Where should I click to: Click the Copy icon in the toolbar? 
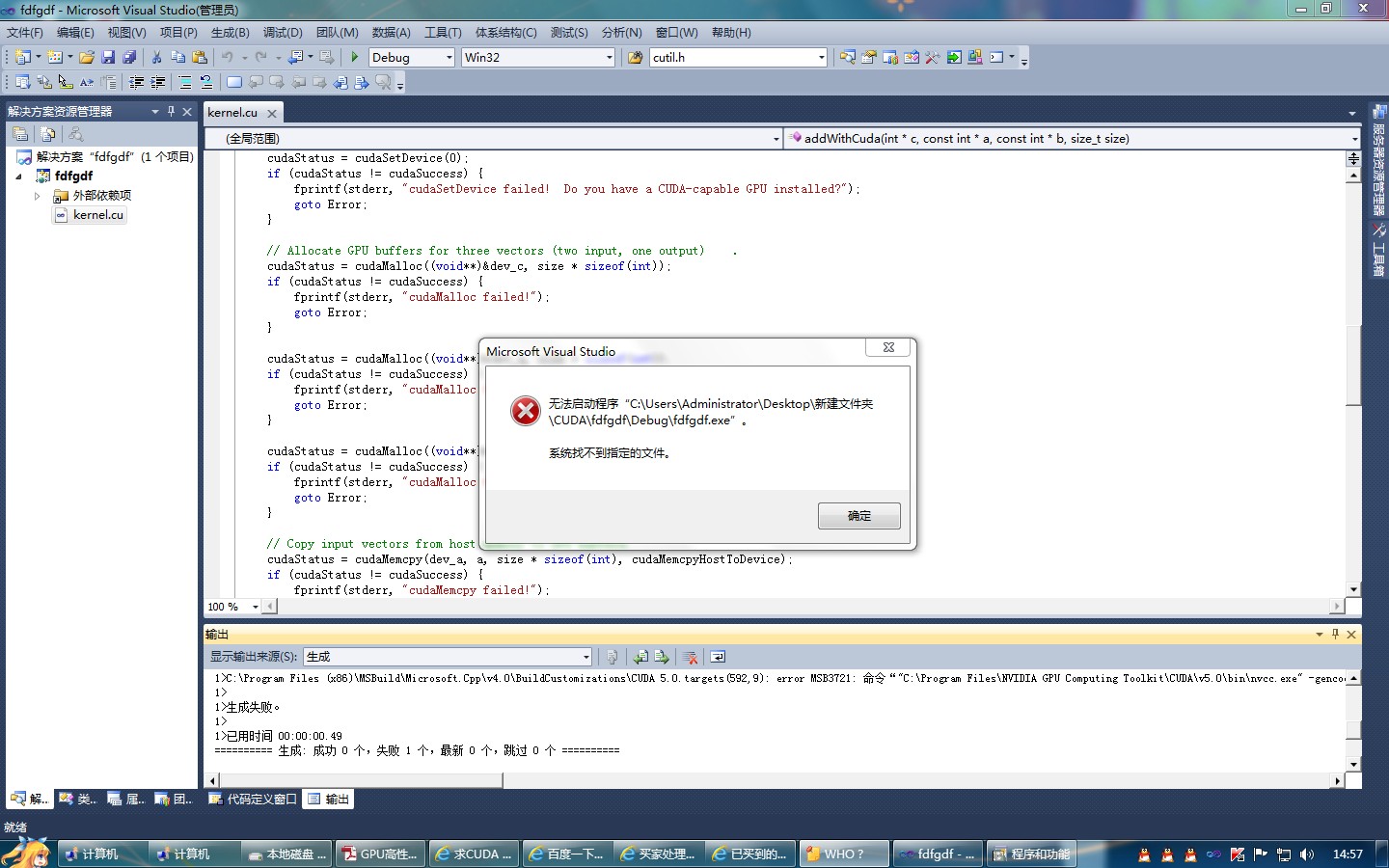click(177, 58)
